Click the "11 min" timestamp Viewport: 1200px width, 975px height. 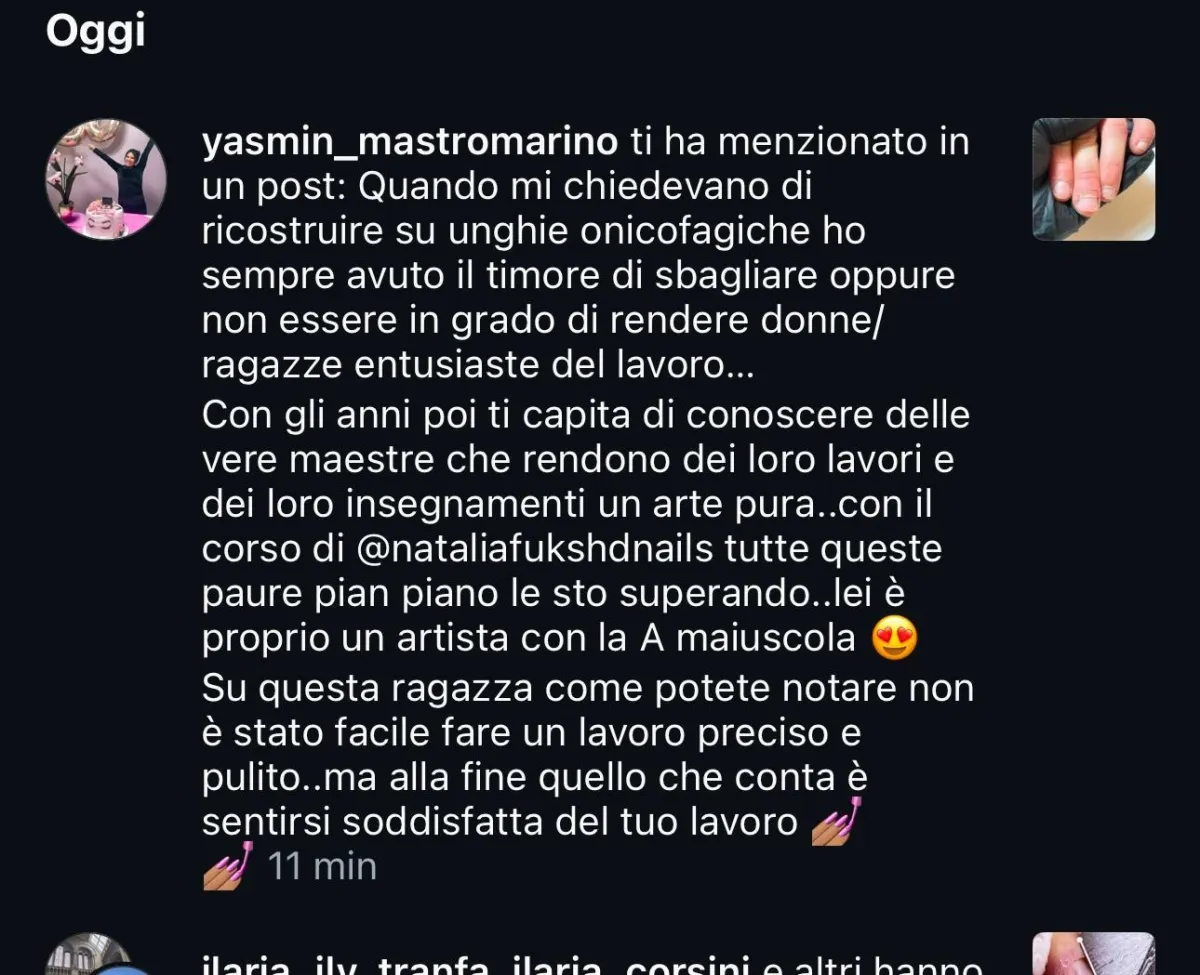tap(322, 866)
